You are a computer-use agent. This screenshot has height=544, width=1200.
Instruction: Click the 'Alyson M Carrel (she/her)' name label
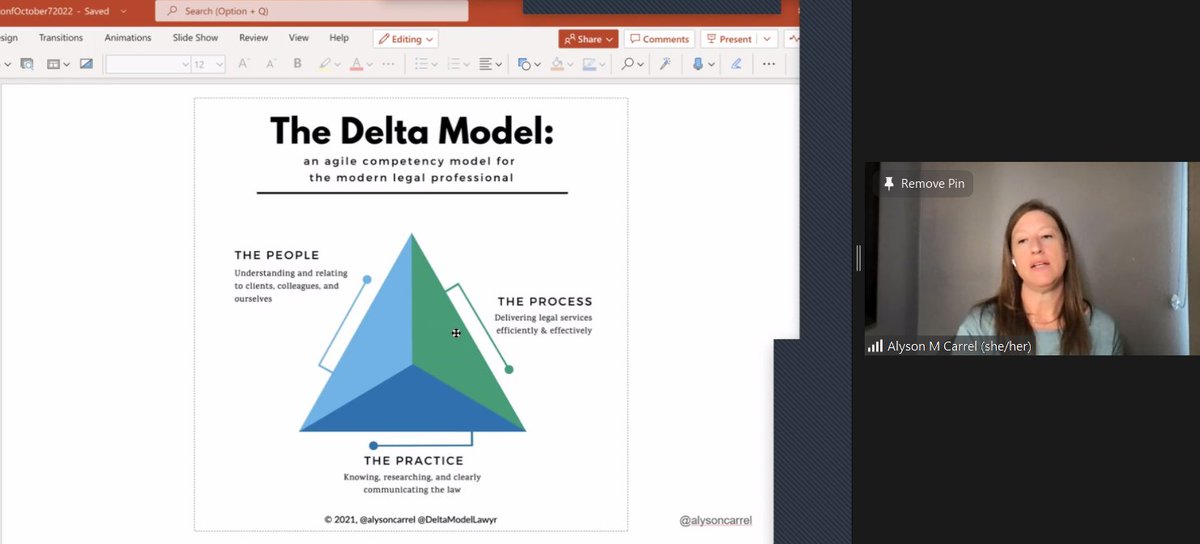pos(959,346)
